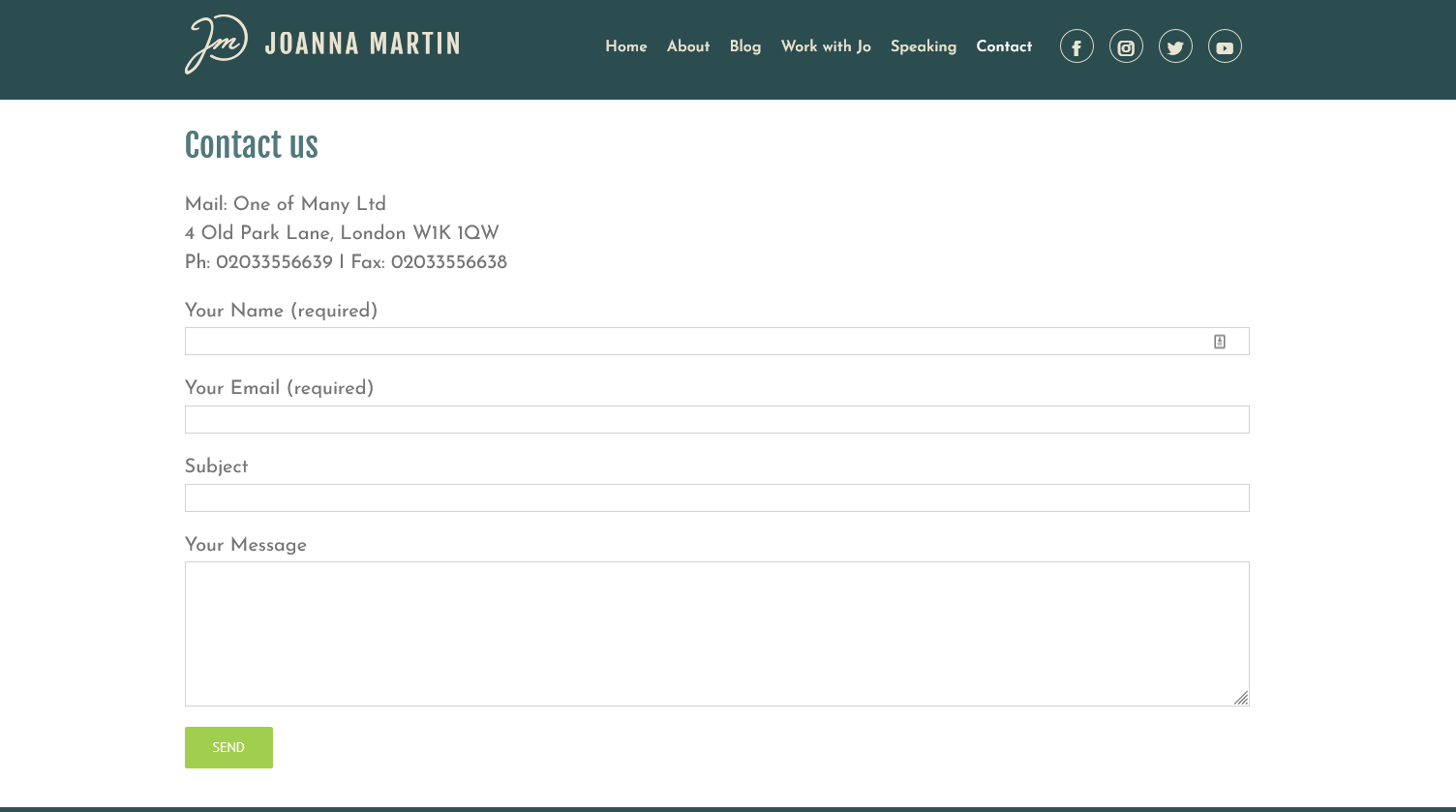Go to the Home menu item
This screenshot has height=812, width=1456.
click(x=625, y=46)
